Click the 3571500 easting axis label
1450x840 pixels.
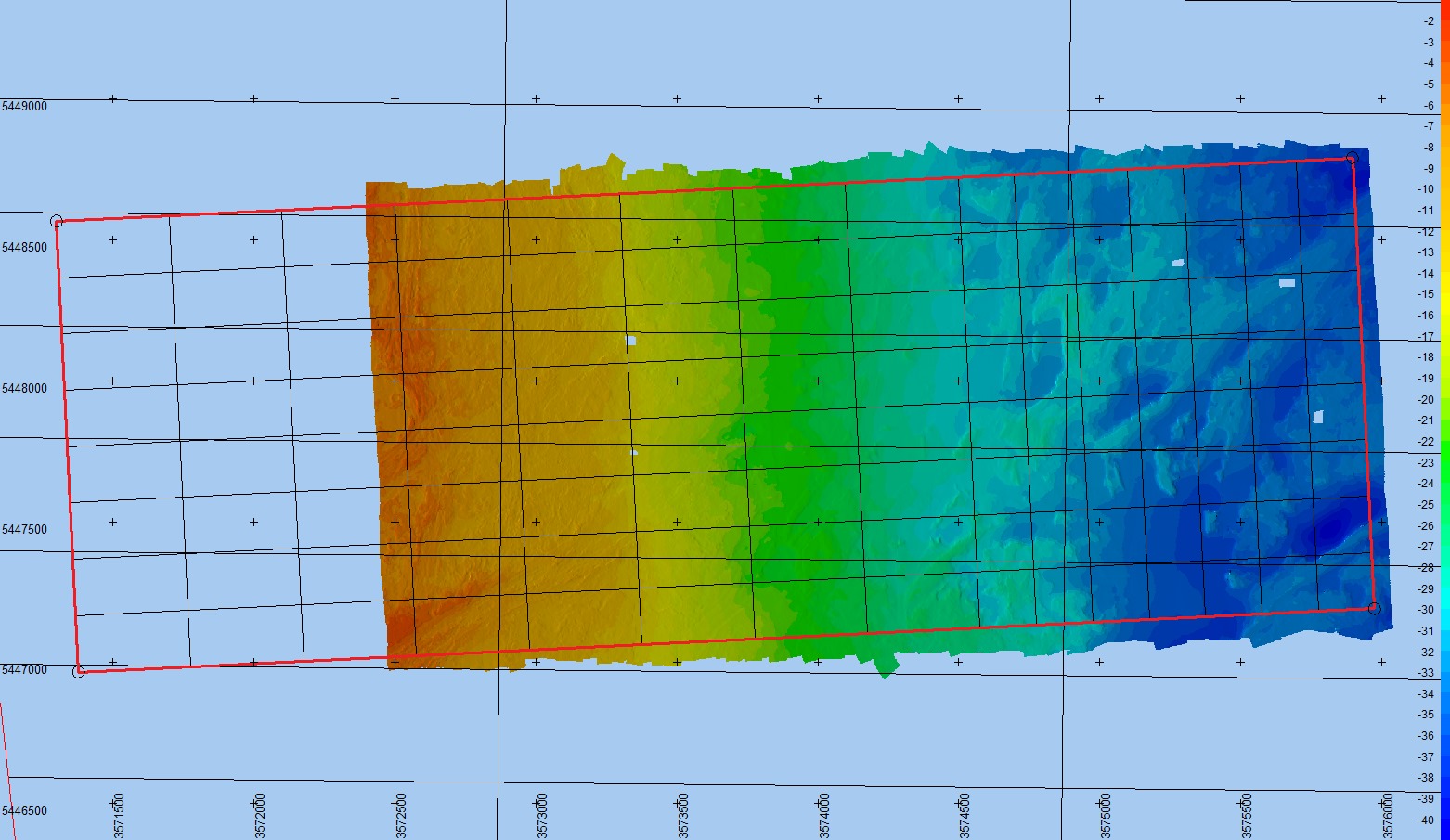coord(119,816)
